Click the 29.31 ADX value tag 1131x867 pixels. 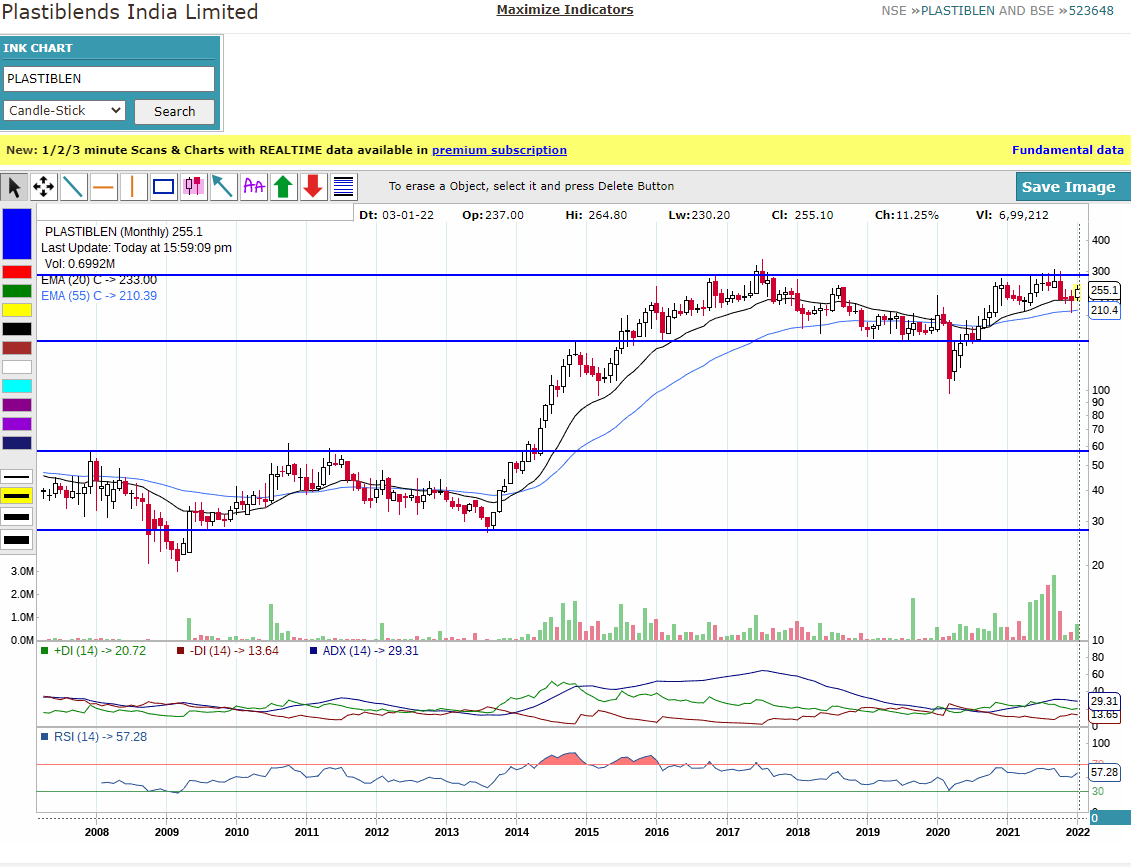[1104, 700]
